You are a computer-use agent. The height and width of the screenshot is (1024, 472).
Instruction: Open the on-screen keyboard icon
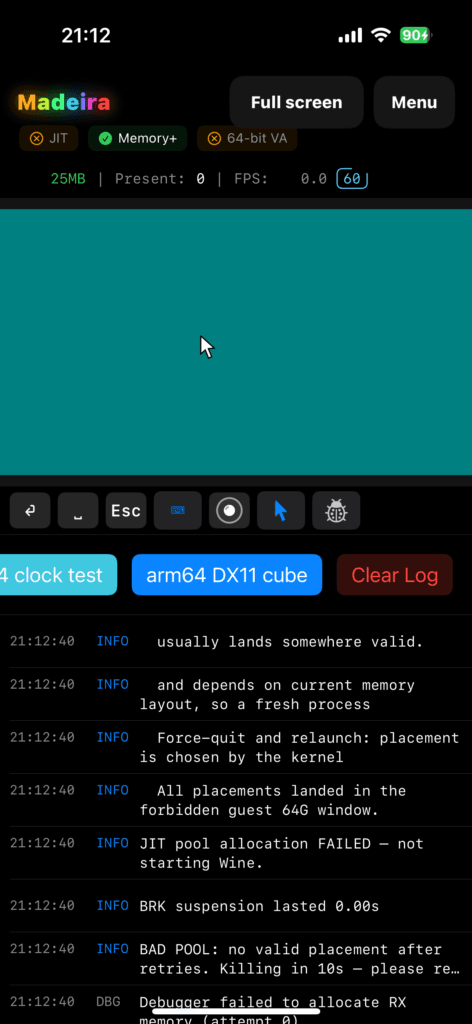pyautogui.click(x=178, y=510)
